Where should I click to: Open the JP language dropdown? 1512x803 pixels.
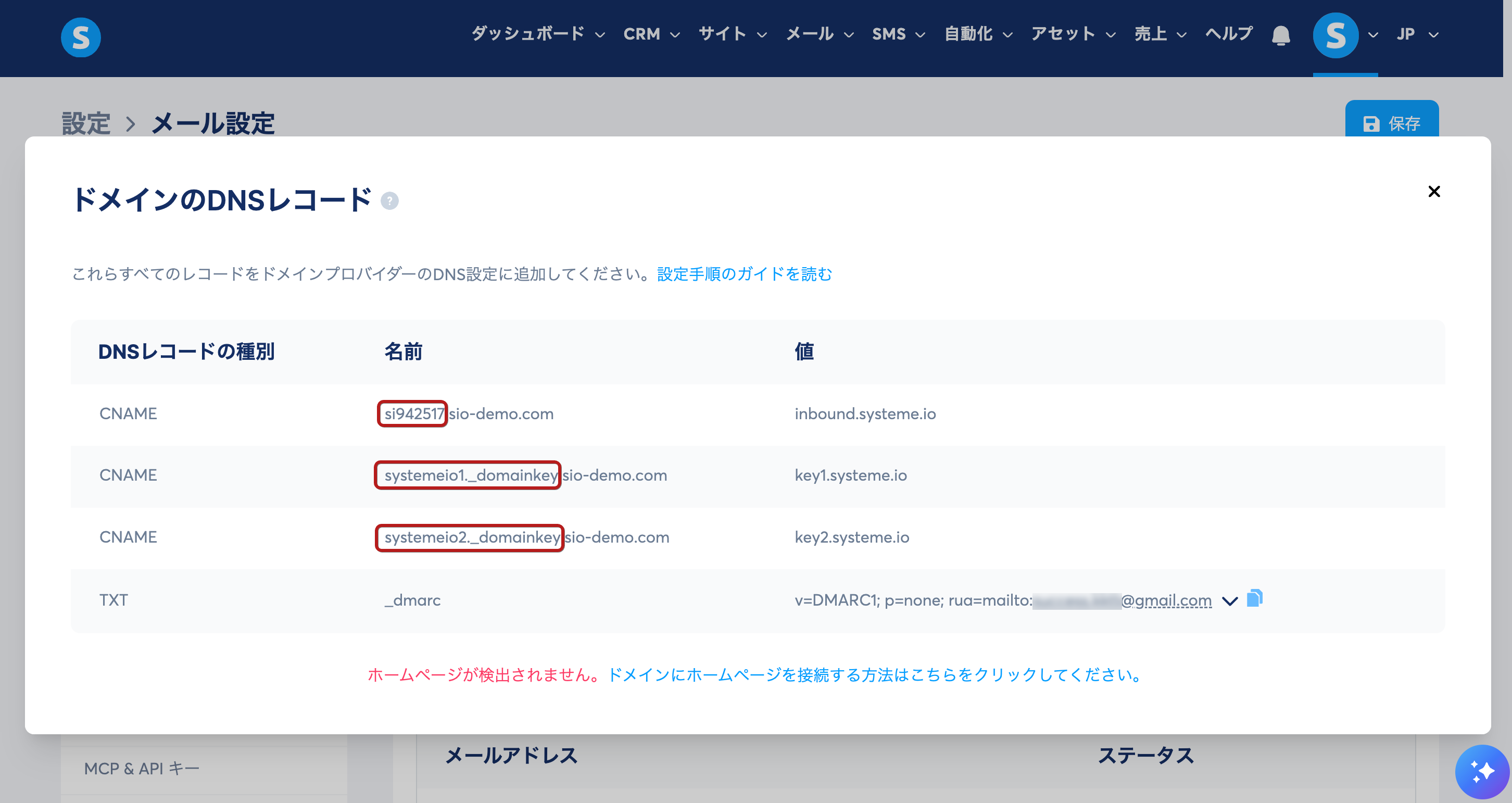[x=1417, y=34]
